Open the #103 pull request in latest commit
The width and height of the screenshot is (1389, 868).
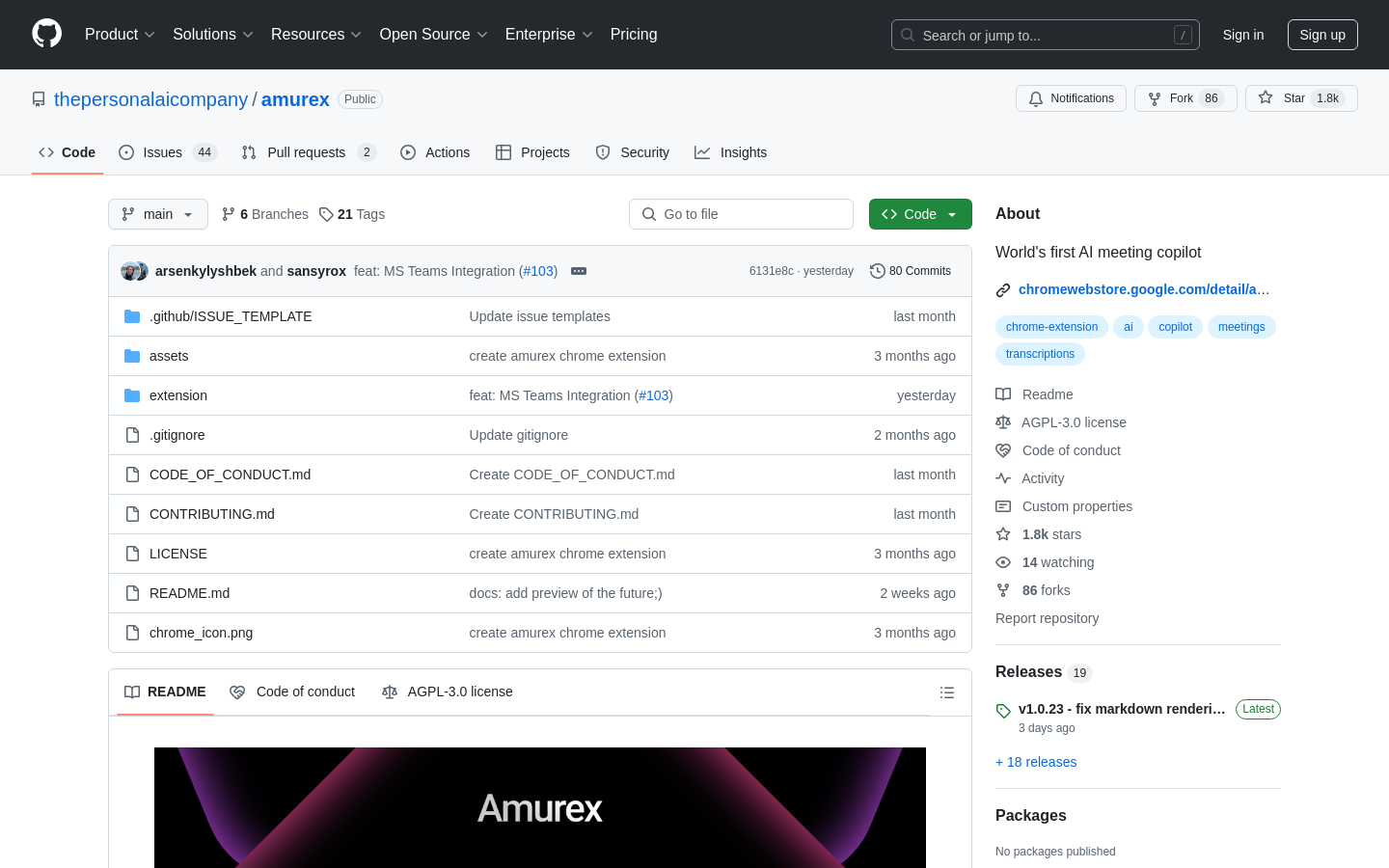click(x=539, y=271)
